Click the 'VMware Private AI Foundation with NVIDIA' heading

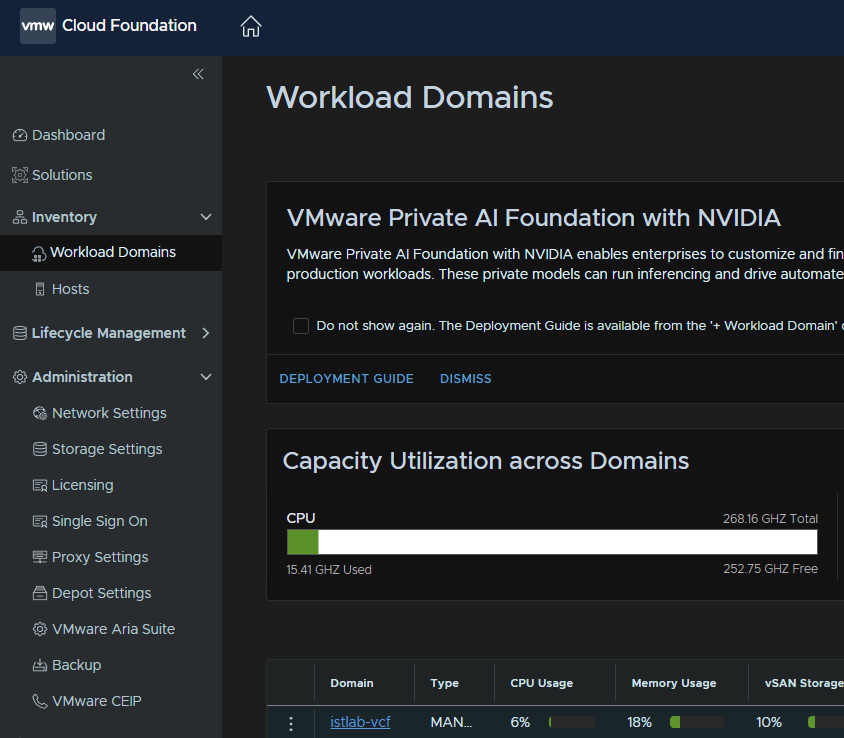click(x=533, y=218)
